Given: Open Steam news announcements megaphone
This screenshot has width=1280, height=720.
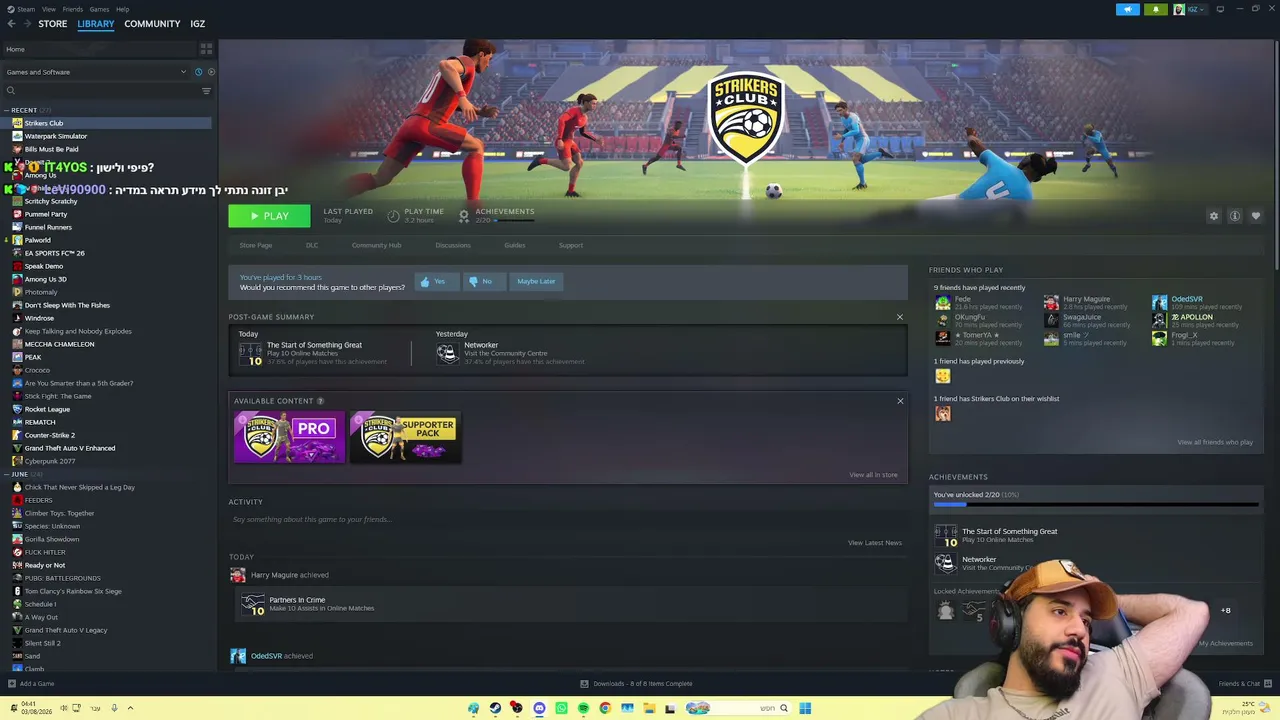Looking at the screenshot, I should point(1128,10).
